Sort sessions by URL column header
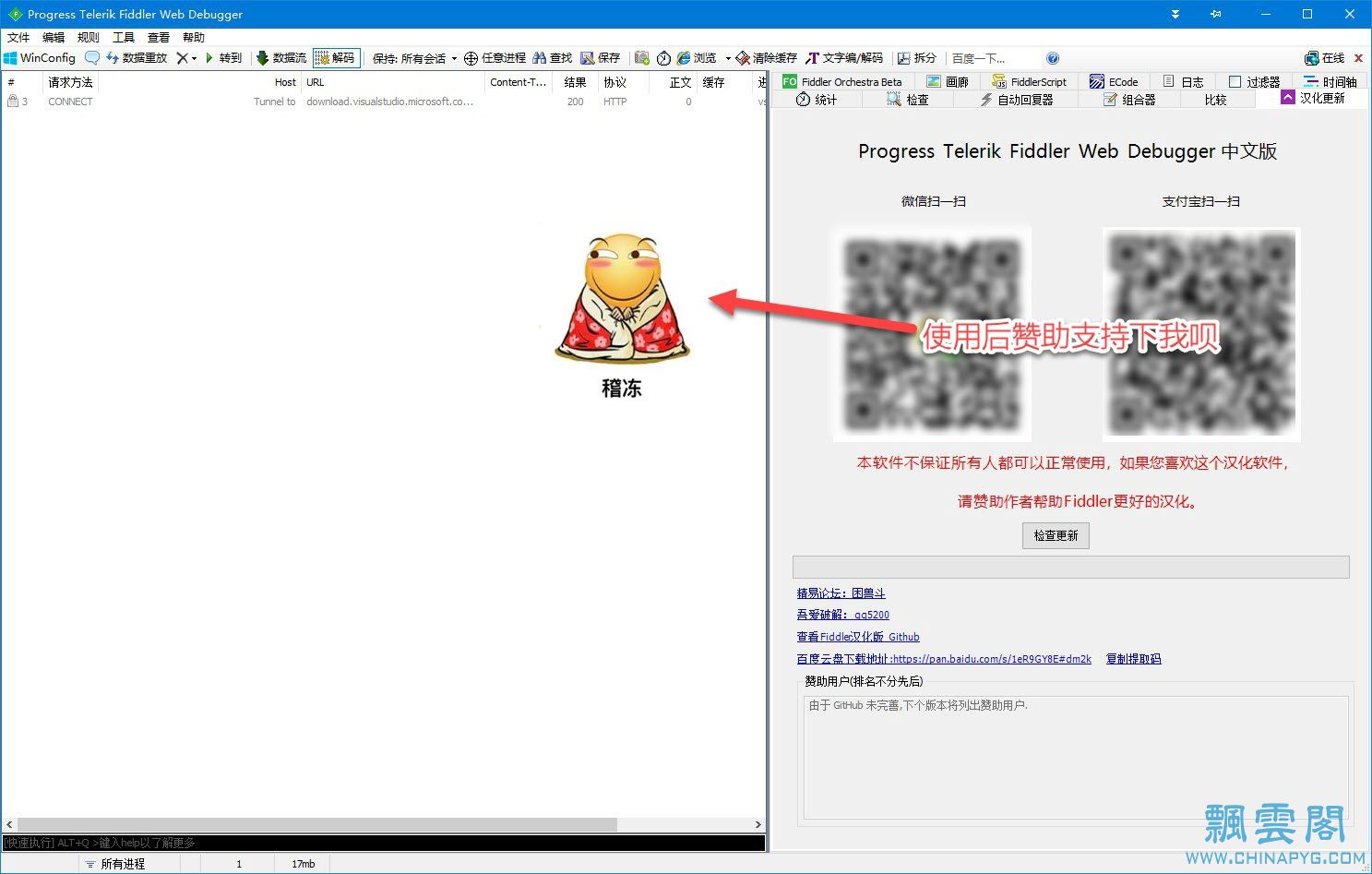 (x=393, y=82)
